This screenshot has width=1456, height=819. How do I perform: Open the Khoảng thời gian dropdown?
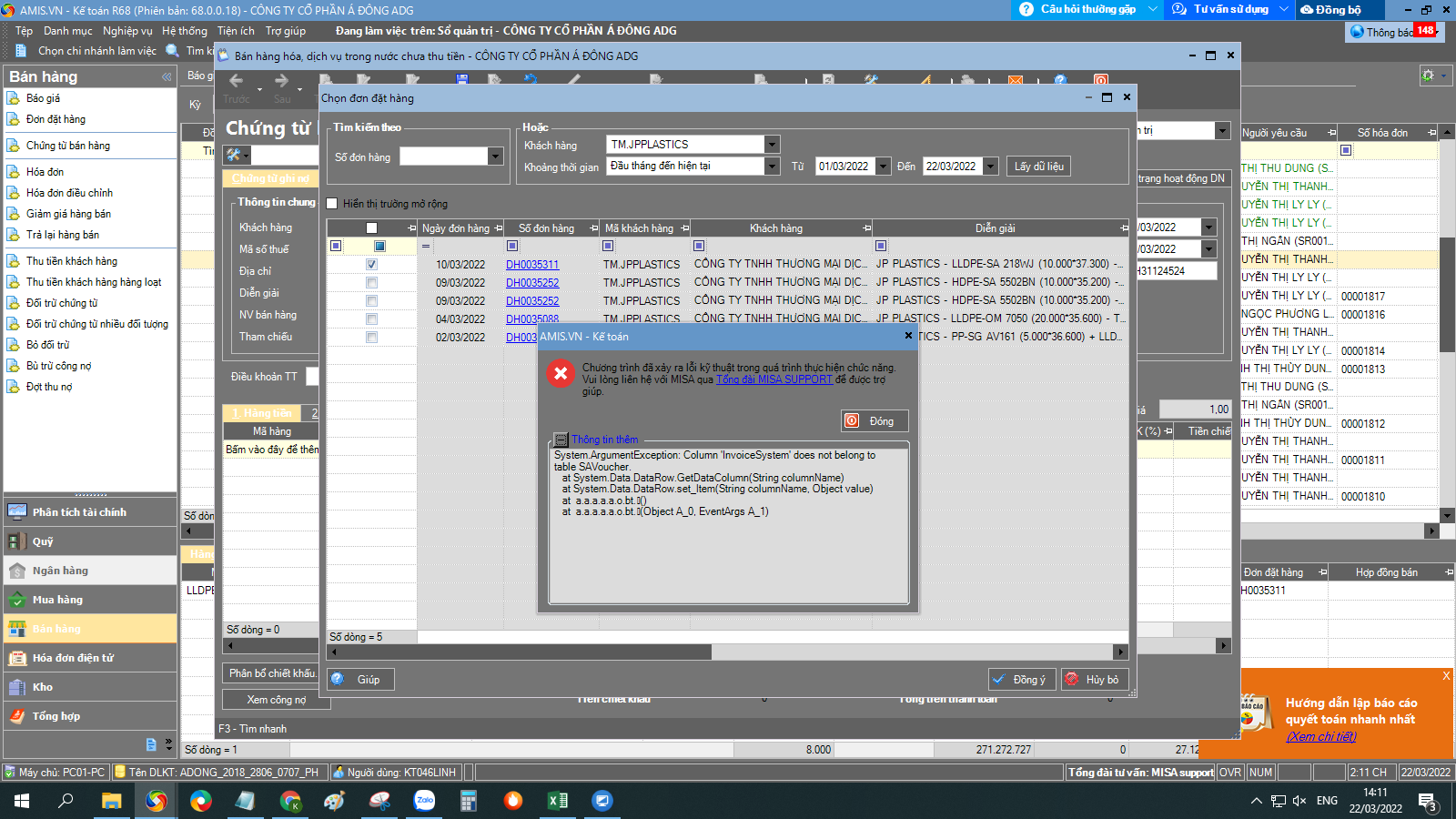(x=772, y=167)
